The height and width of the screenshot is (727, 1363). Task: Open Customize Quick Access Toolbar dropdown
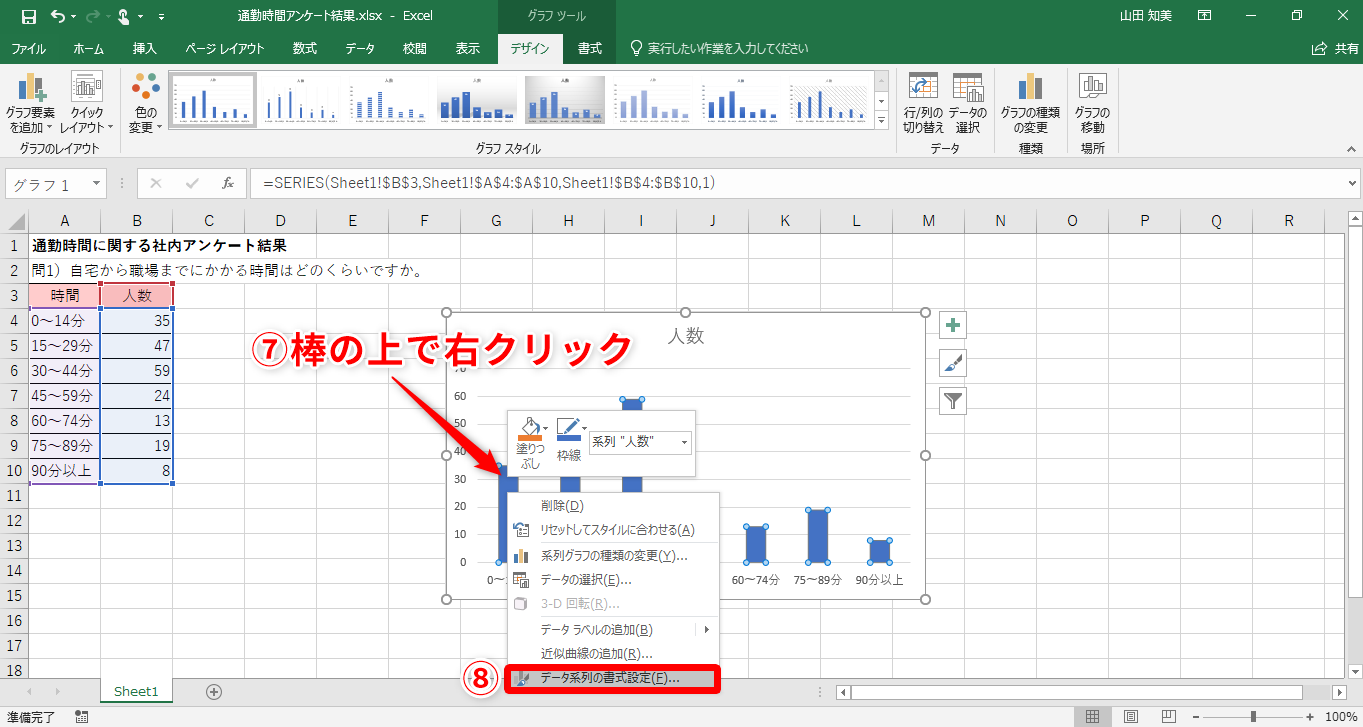pos(162,17)
